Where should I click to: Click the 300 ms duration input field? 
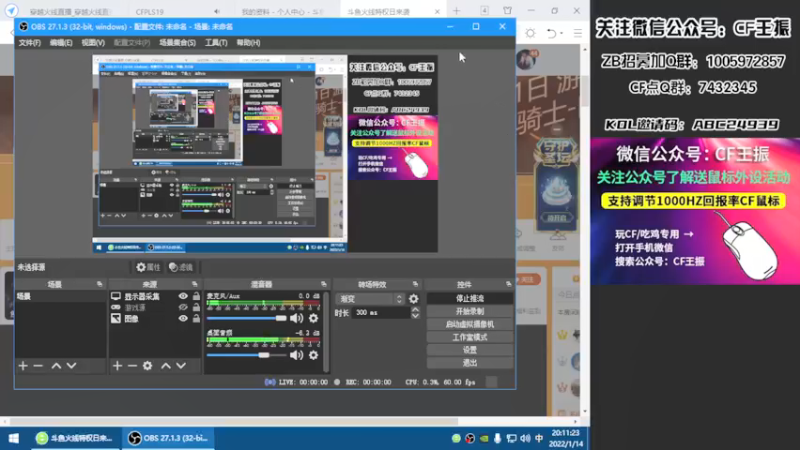[x=381, y=313]
